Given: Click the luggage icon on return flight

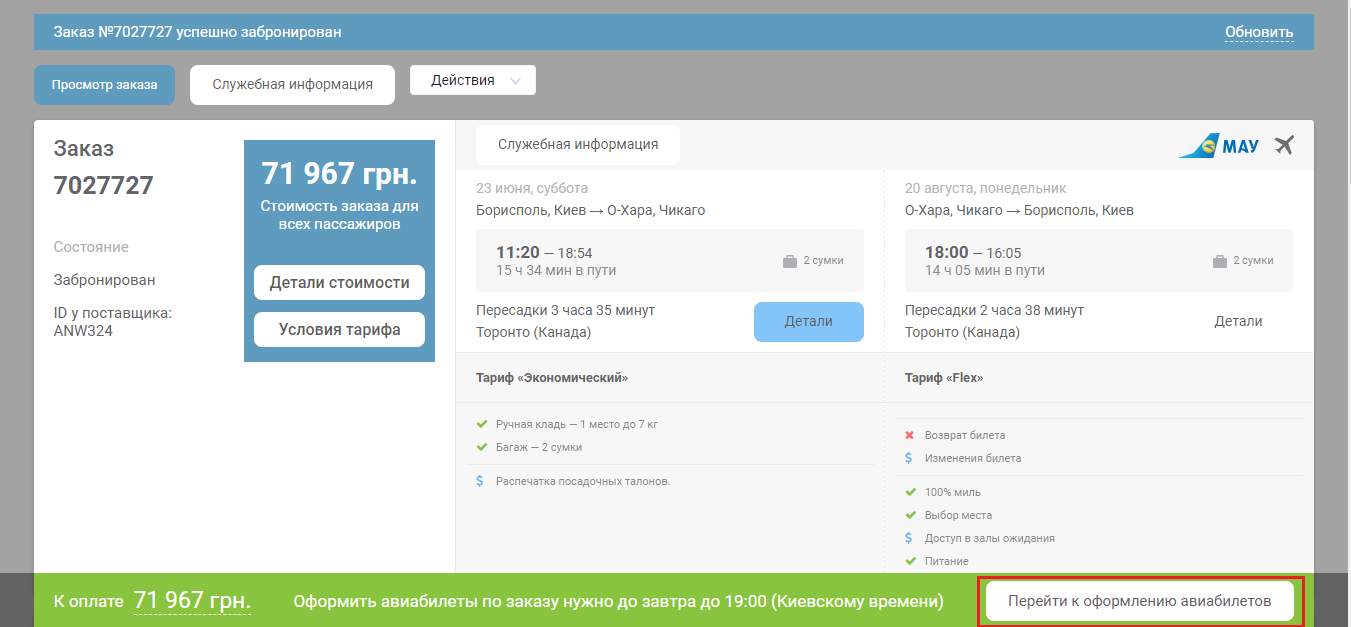Looking at the screenshot, I should coord(1219,261).
